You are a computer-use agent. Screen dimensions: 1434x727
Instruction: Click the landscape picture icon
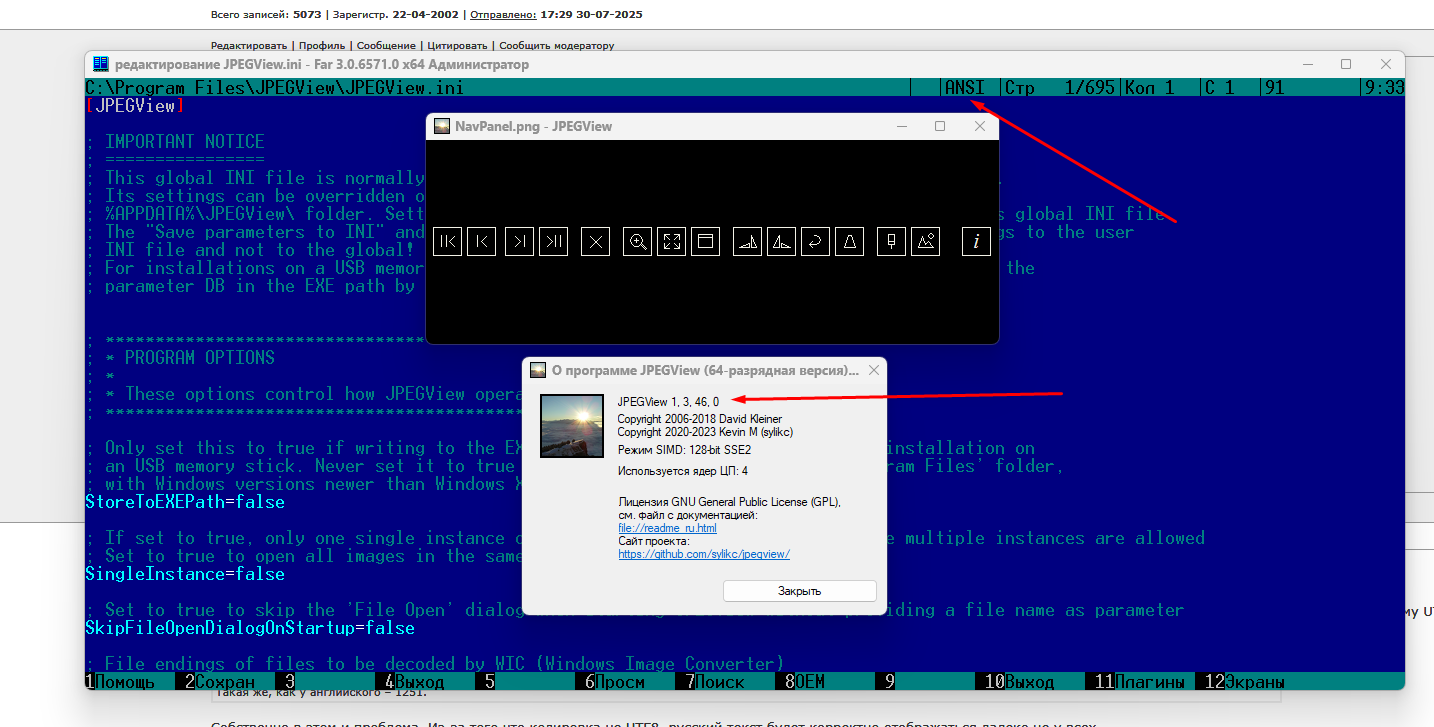925,241
